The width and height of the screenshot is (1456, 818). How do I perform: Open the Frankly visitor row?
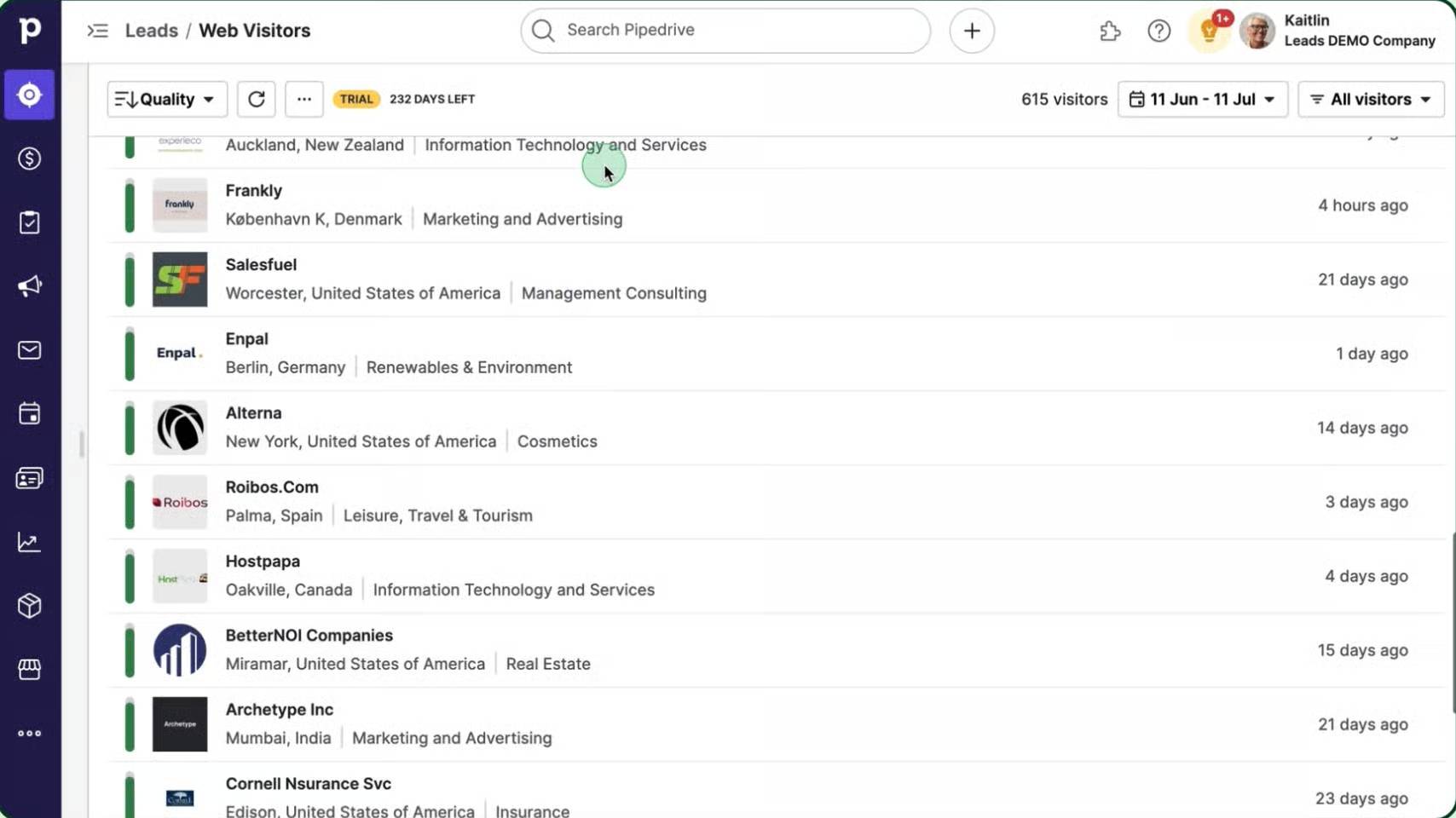tap(777, 205)
